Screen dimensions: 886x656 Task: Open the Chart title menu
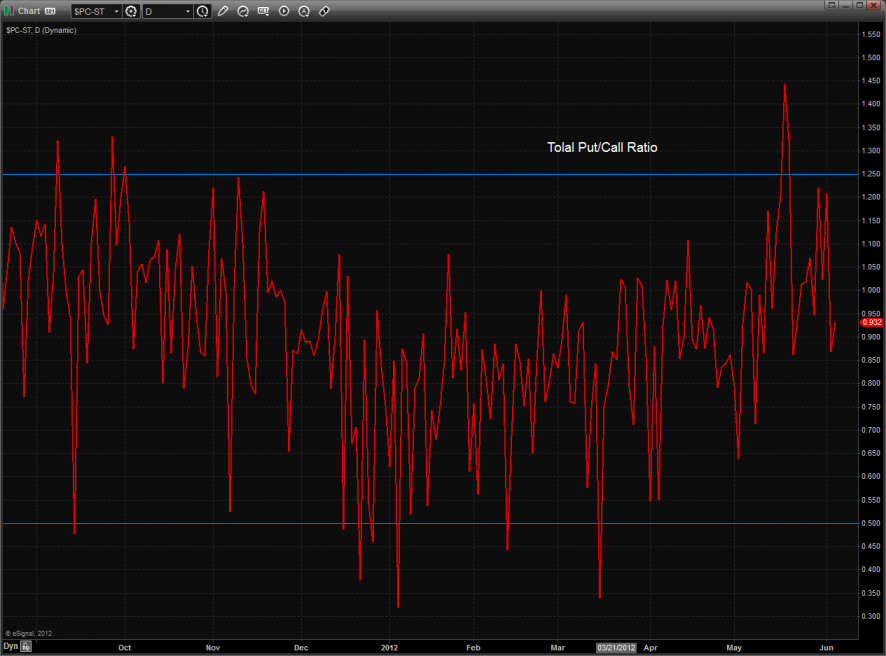(x=29, y=11)
